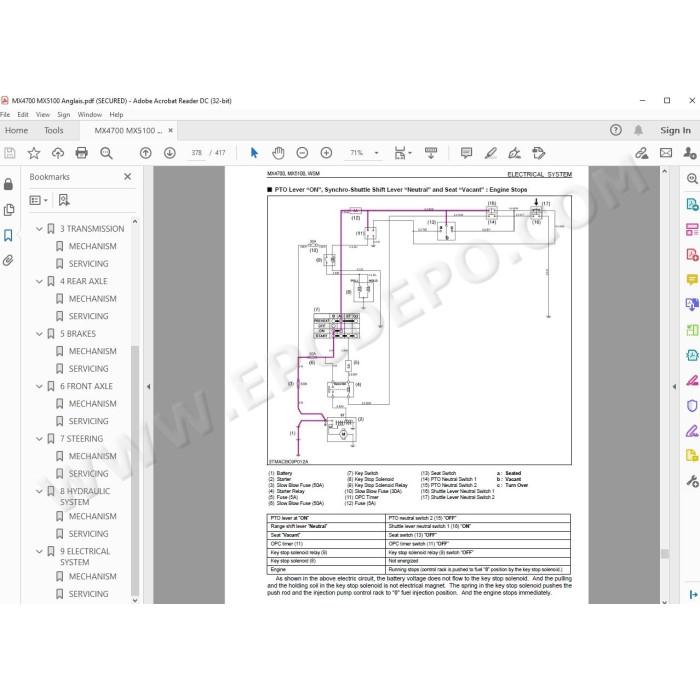Star this file as favorite
700x700 pixels.
33,153
